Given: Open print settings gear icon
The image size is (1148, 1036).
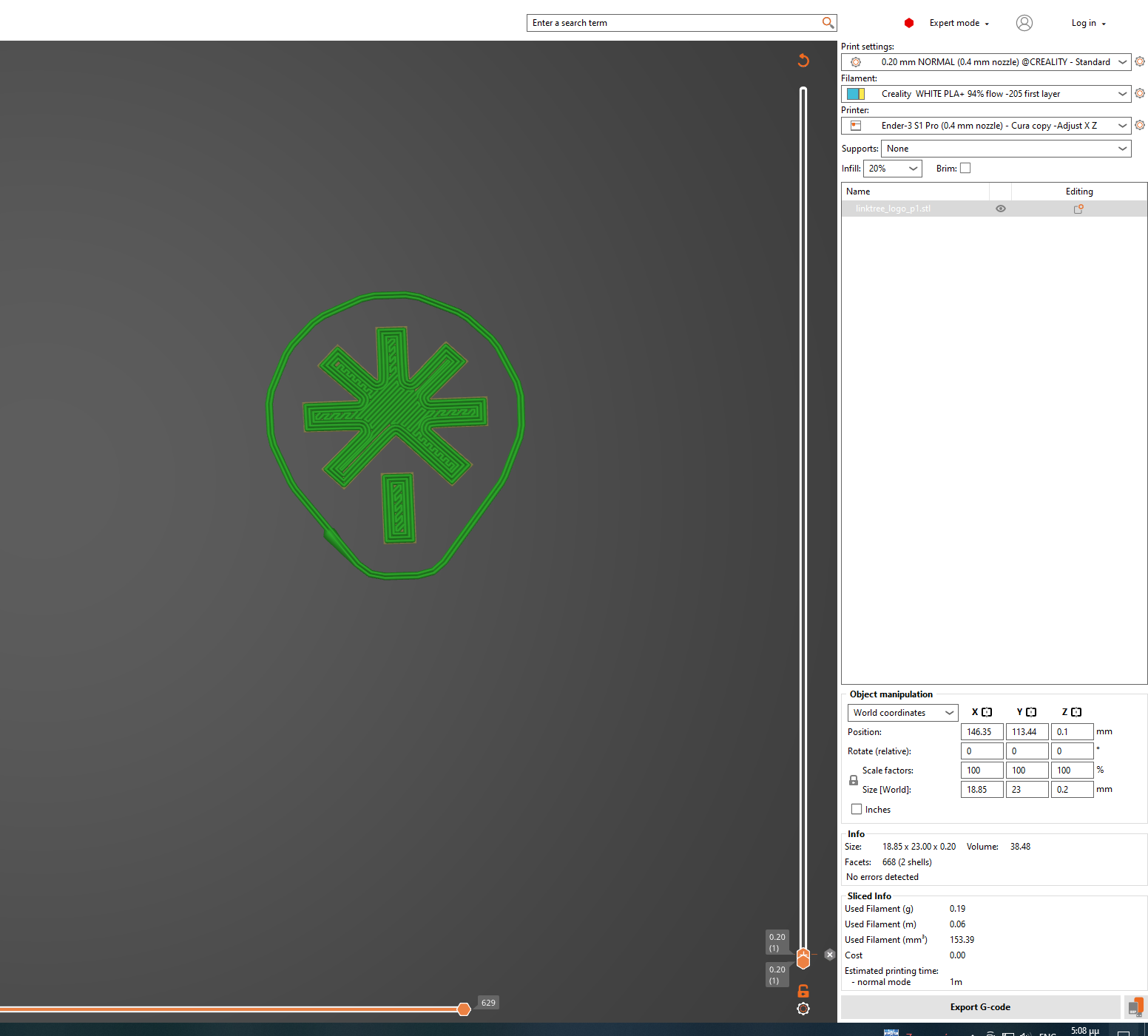Looking at the screenshot, I should coord(1140,62).
